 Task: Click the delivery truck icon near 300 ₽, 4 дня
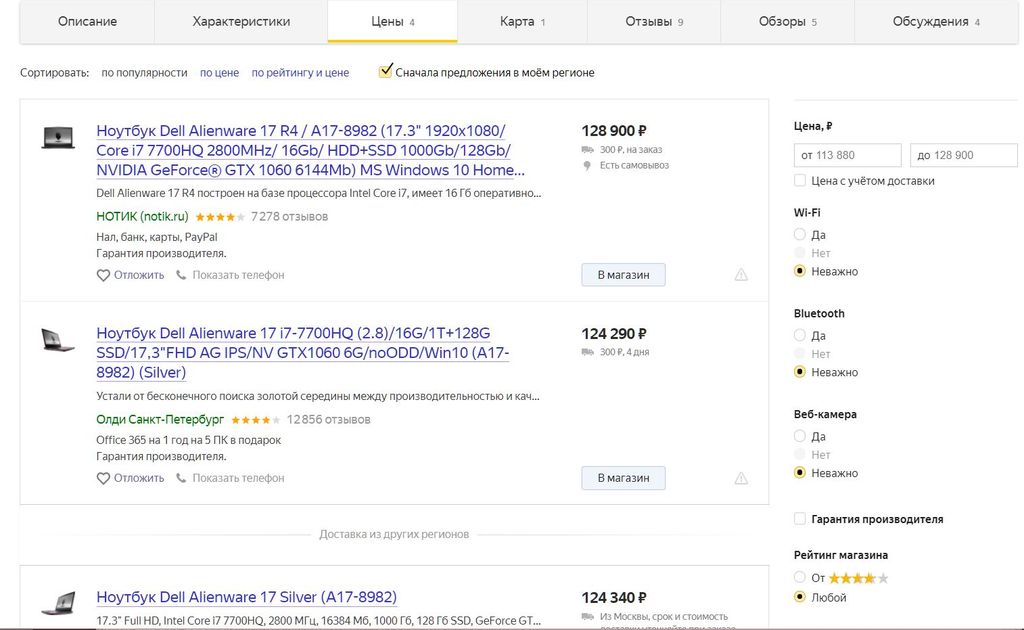point(587,352)
